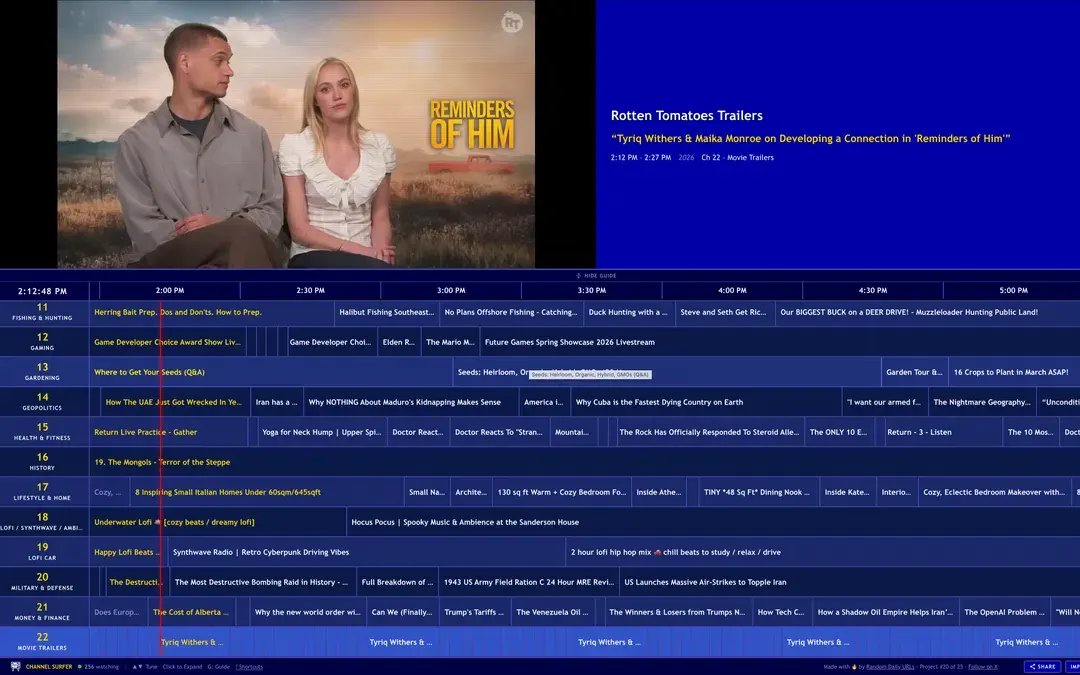Click the RT logo on the video

512,23
